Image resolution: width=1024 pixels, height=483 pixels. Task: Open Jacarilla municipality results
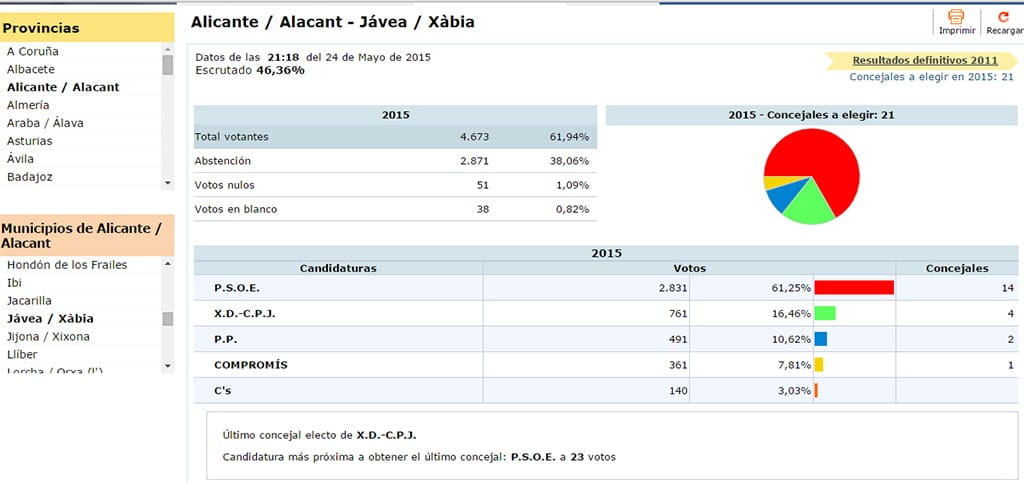[30, 301]
